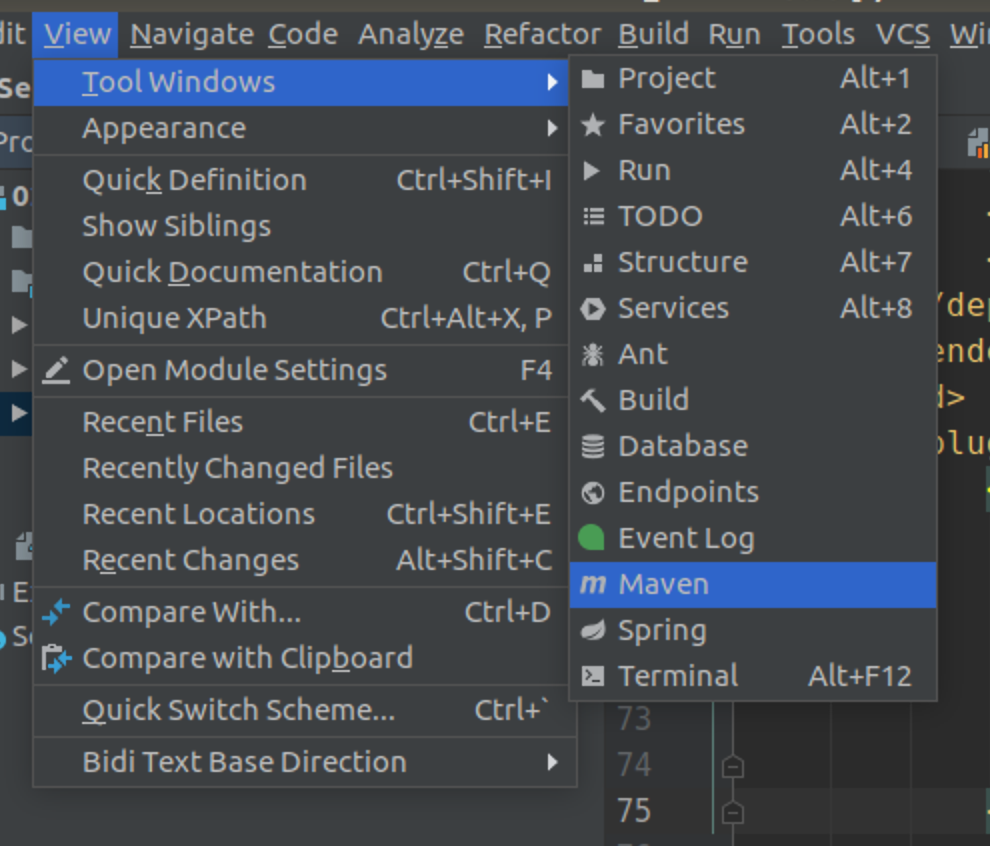The width and height of the screenshot is (990, 846).
Task: Click the Spring leaf icon
Action: (593, 630)
